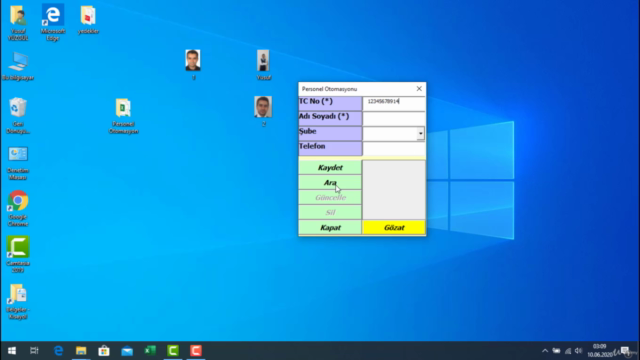640x360 pixels.
Task: Open Task View from the taskbar
Action: (x=34, y=351)
